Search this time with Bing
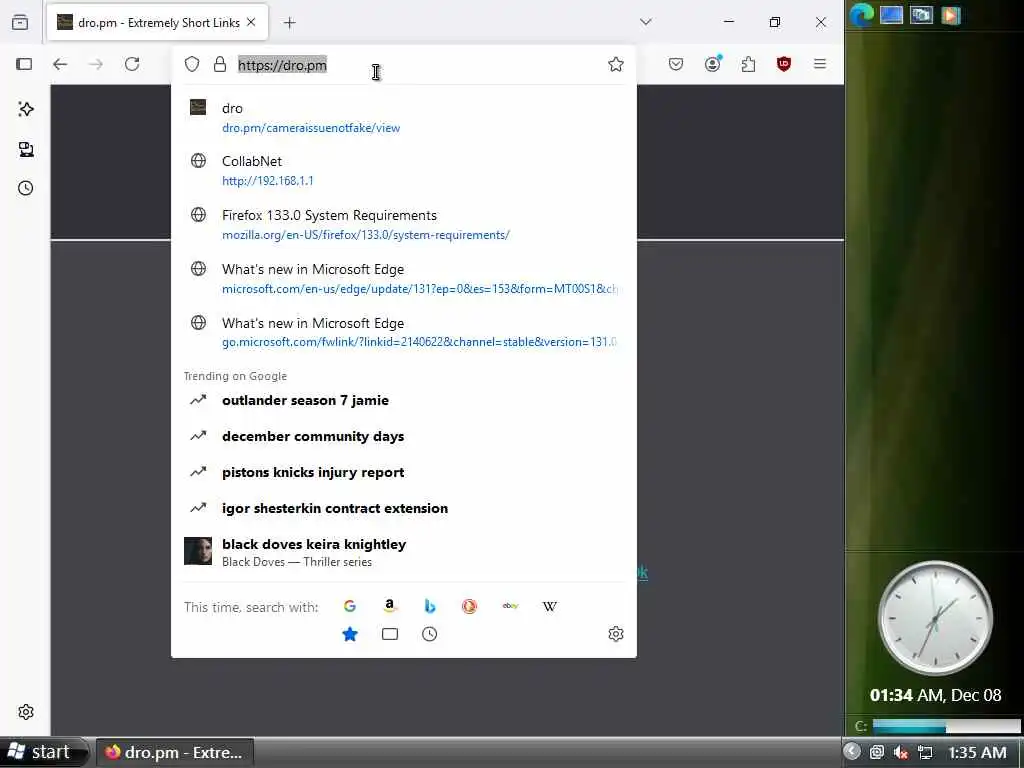This screenshot has width=1024, height=768. coord(430,606)
